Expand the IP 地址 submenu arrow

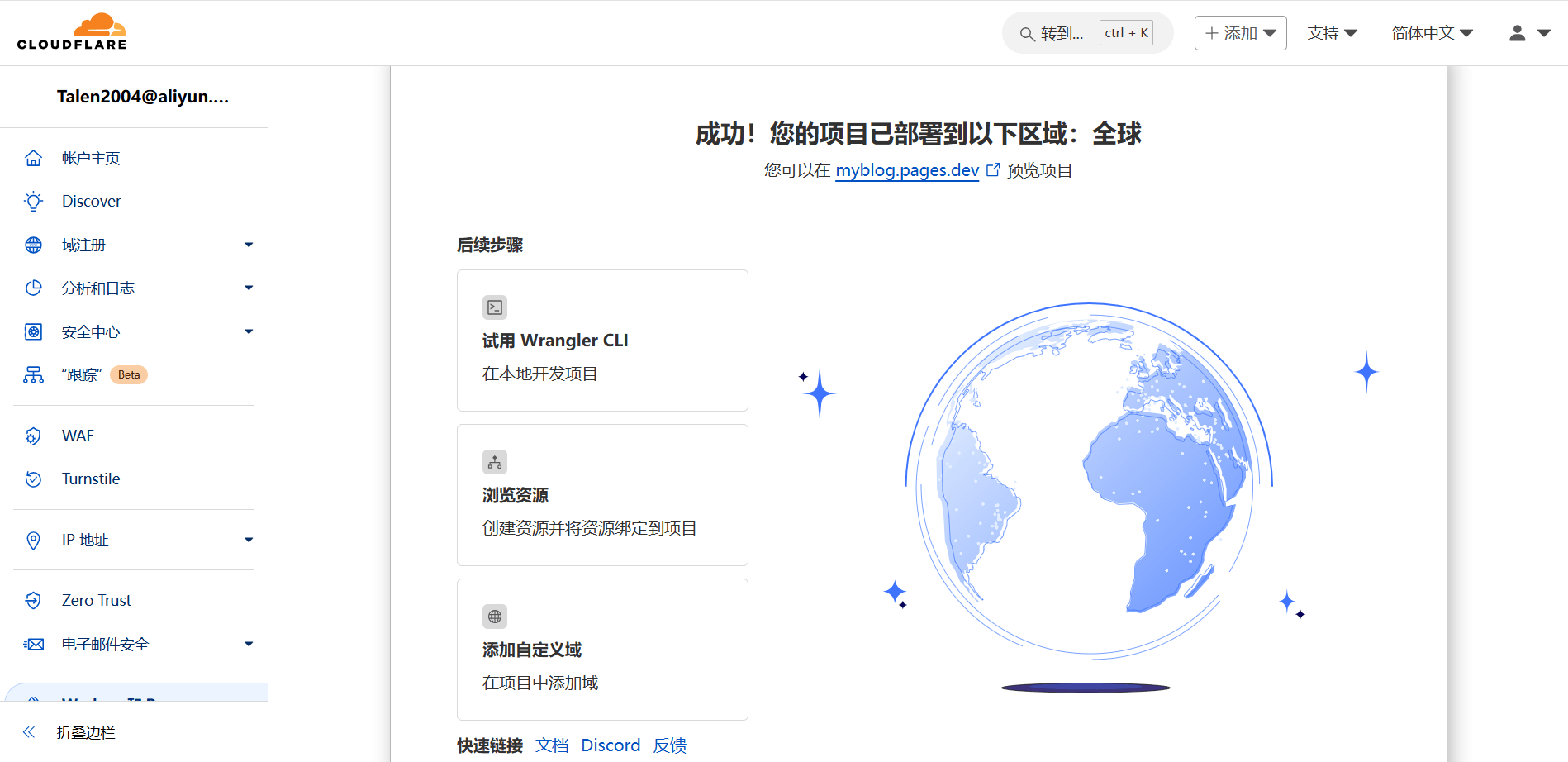click(x=249, y=540)
